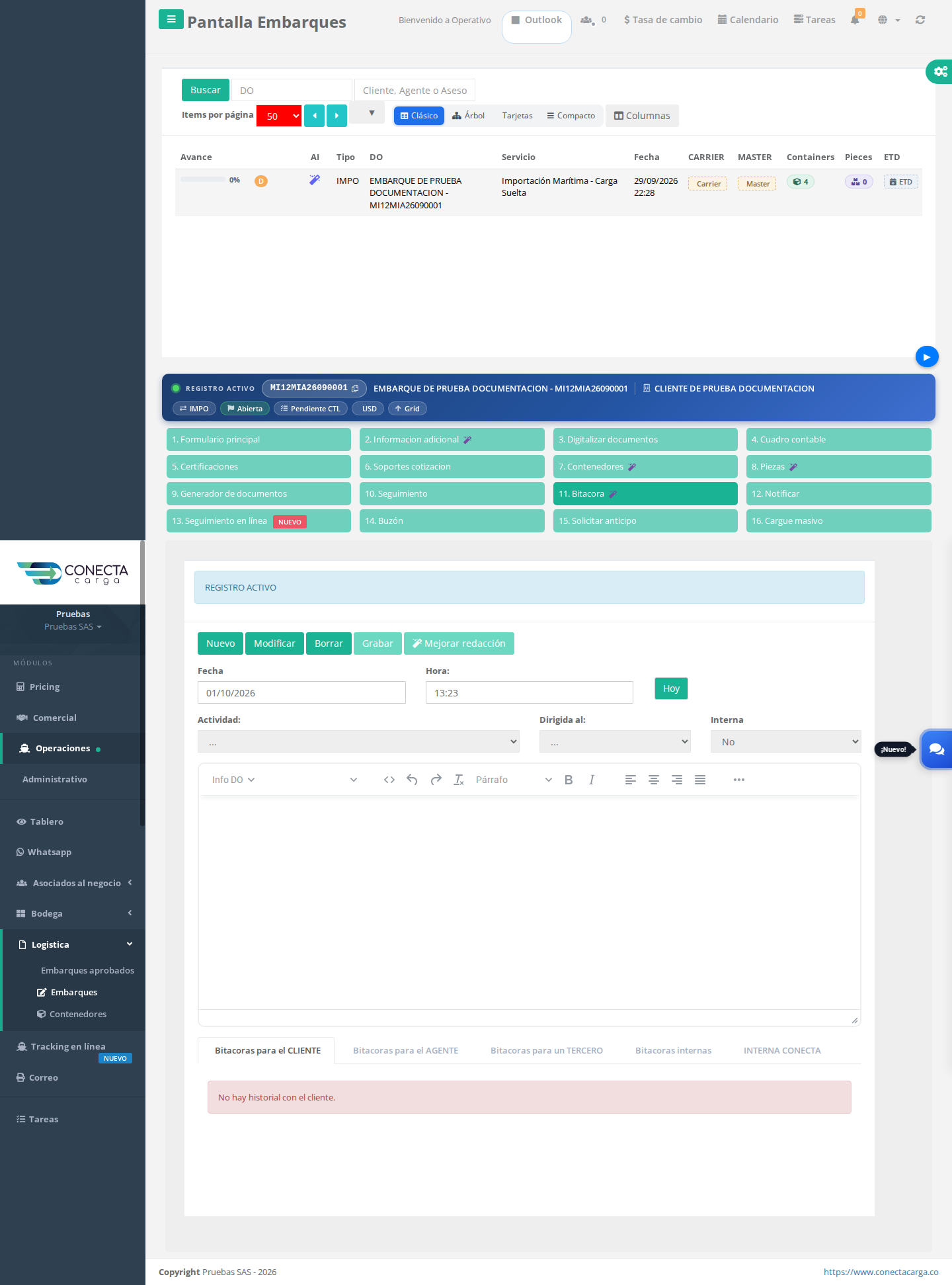Switch list to Árbol view
952x1285 pixels.
click(x=469, y=116)
